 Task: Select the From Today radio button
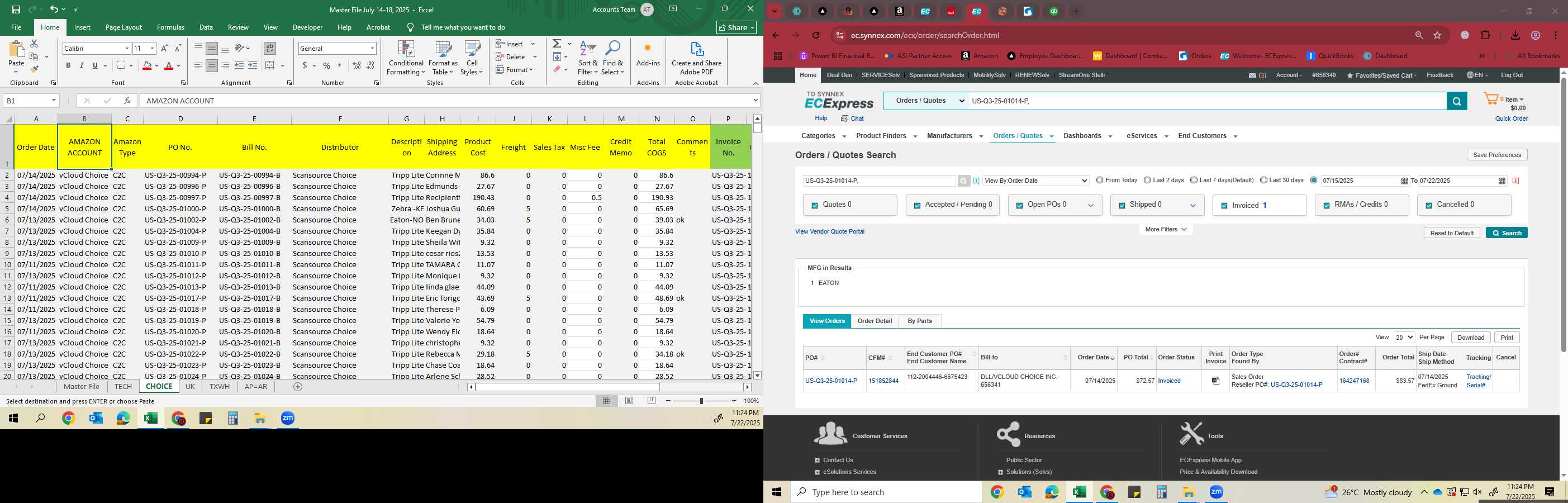point(1099,181)
